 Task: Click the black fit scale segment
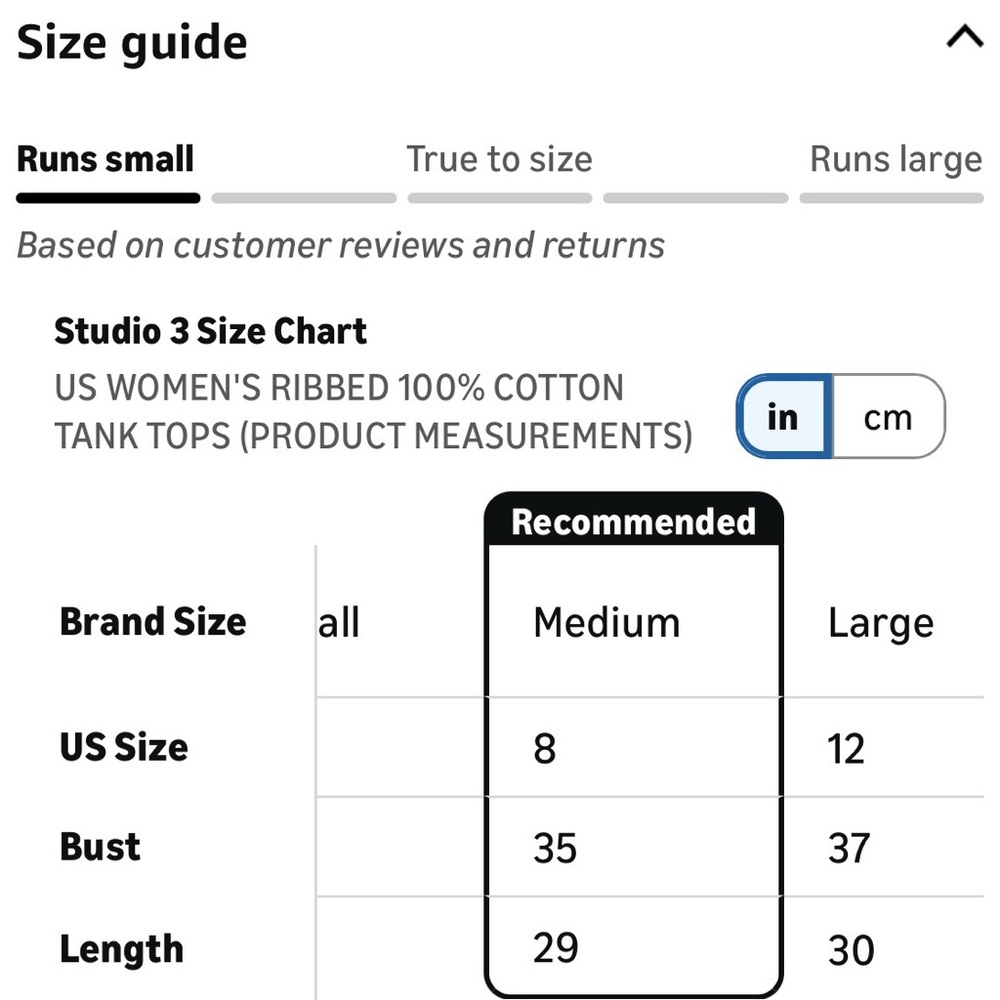(x=108, y=198)
